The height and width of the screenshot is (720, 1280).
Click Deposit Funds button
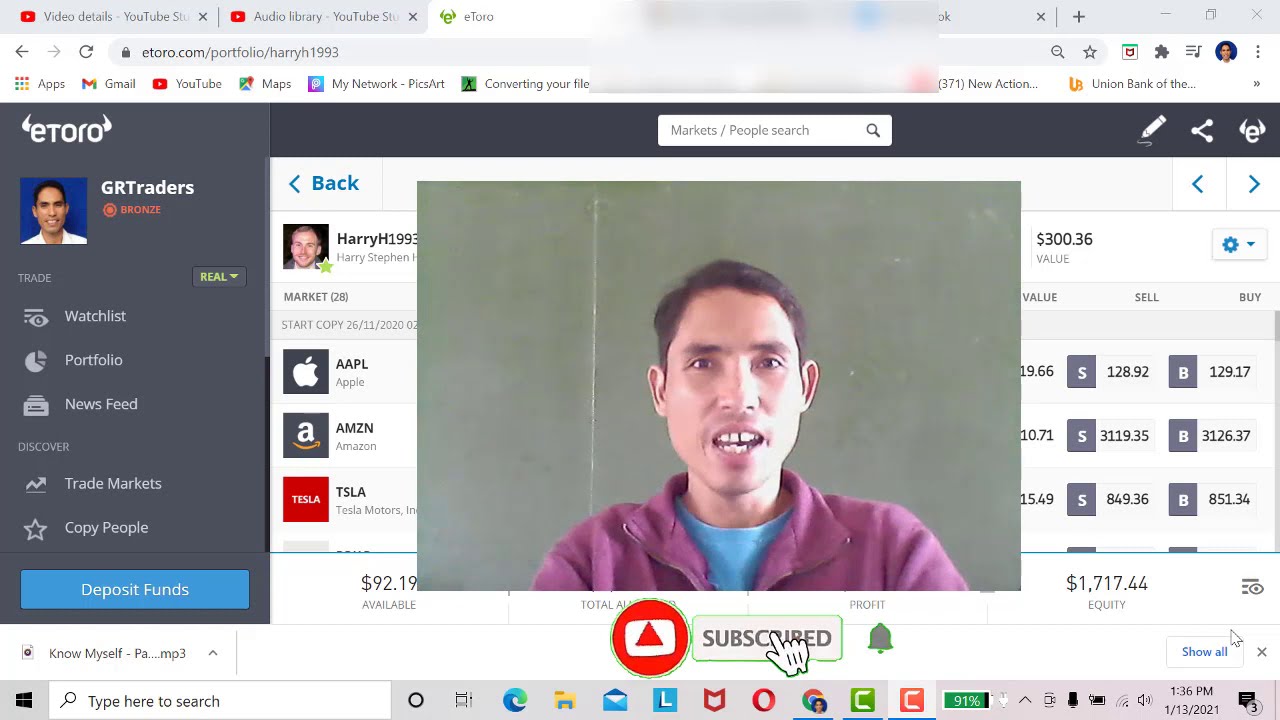(x=135, y=589)
